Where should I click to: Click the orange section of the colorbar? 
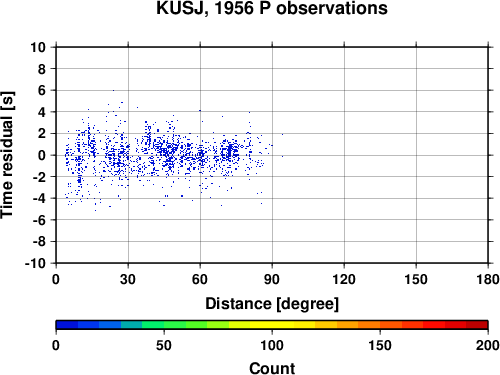pos(358,325)
